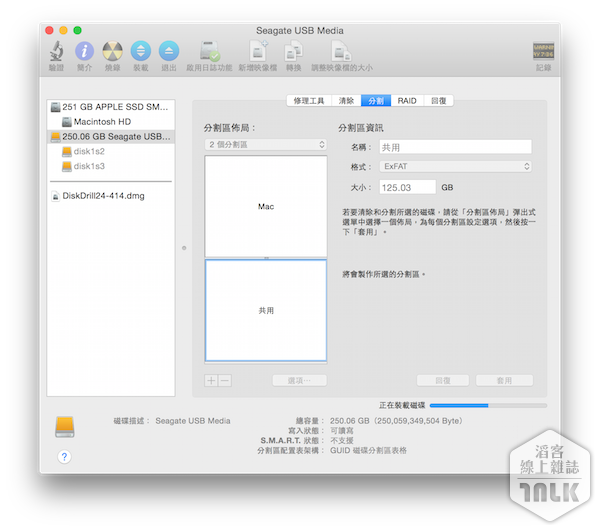Image resolution: width=600 pixels, height=530 pixels.
Task: Click the size field 125.03
Action: (408, 188)
